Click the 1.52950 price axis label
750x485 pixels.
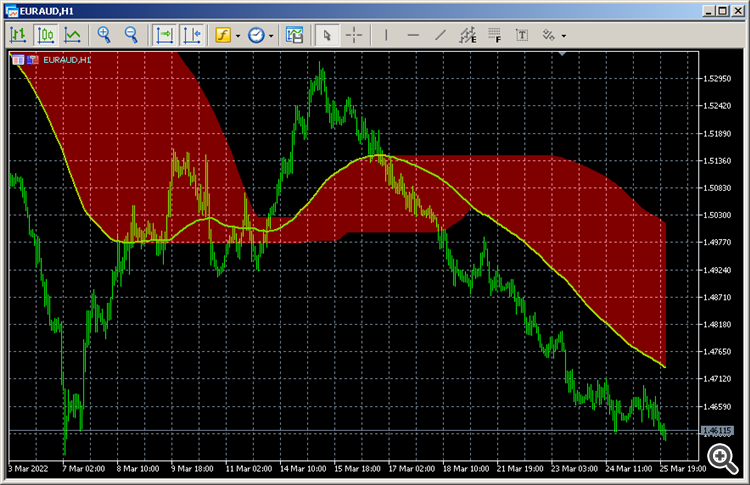pos(717,78)
